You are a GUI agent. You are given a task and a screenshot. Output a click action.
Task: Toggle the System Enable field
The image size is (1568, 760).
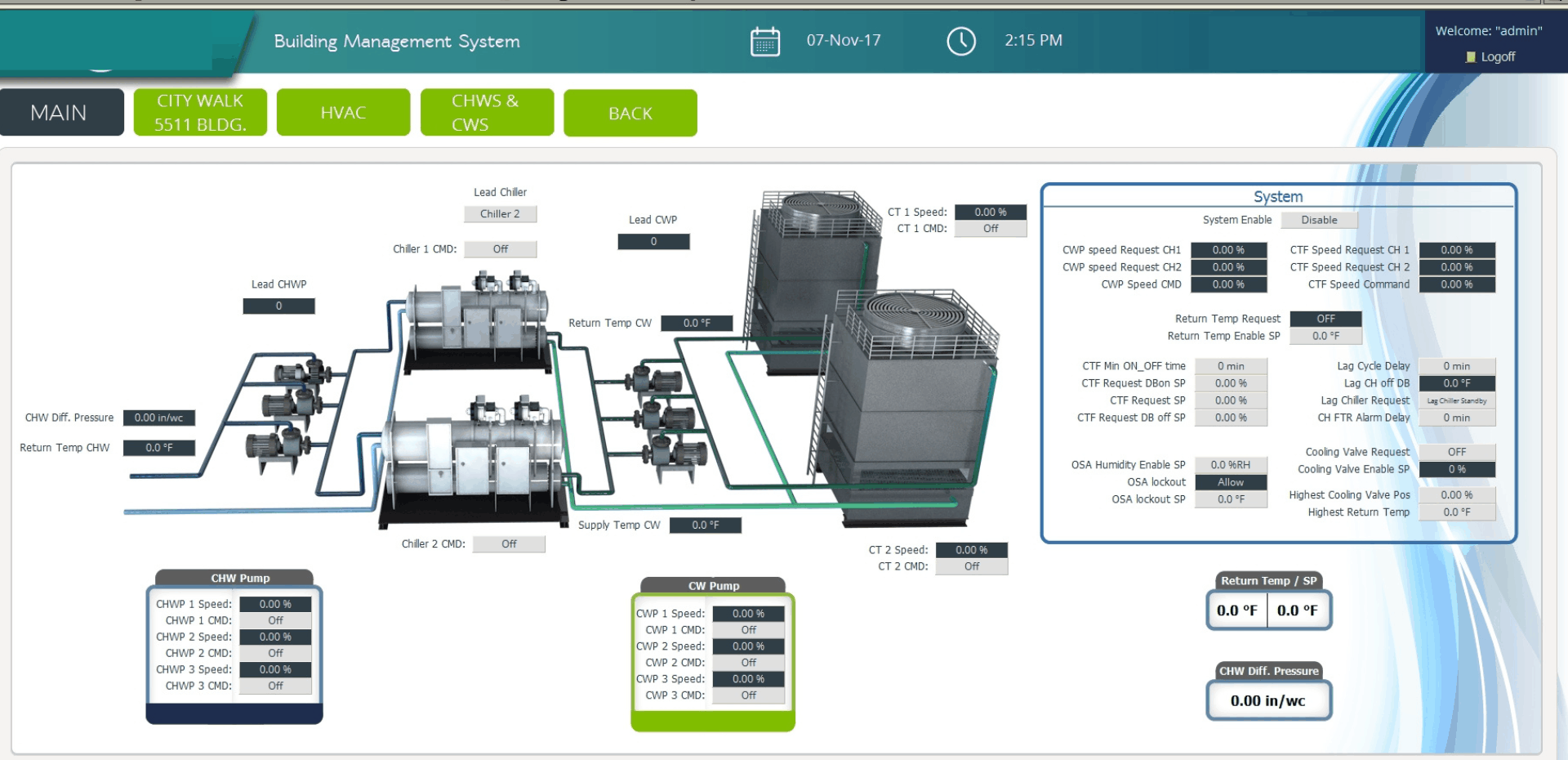tap(1319, 220)
